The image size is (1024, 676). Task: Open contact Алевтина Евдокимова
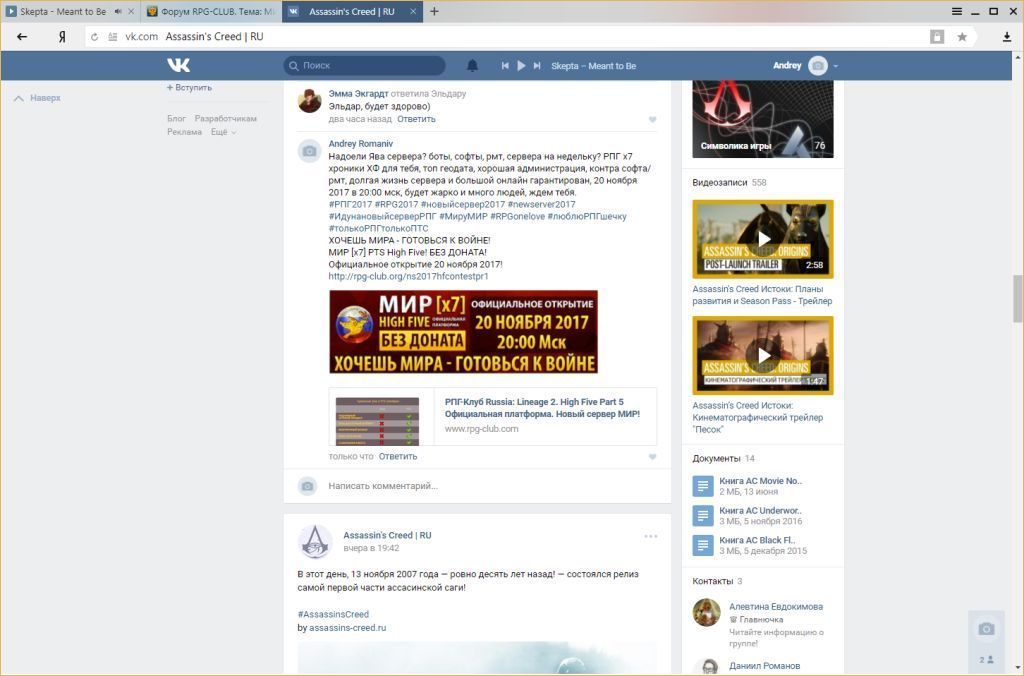[776, 607]
